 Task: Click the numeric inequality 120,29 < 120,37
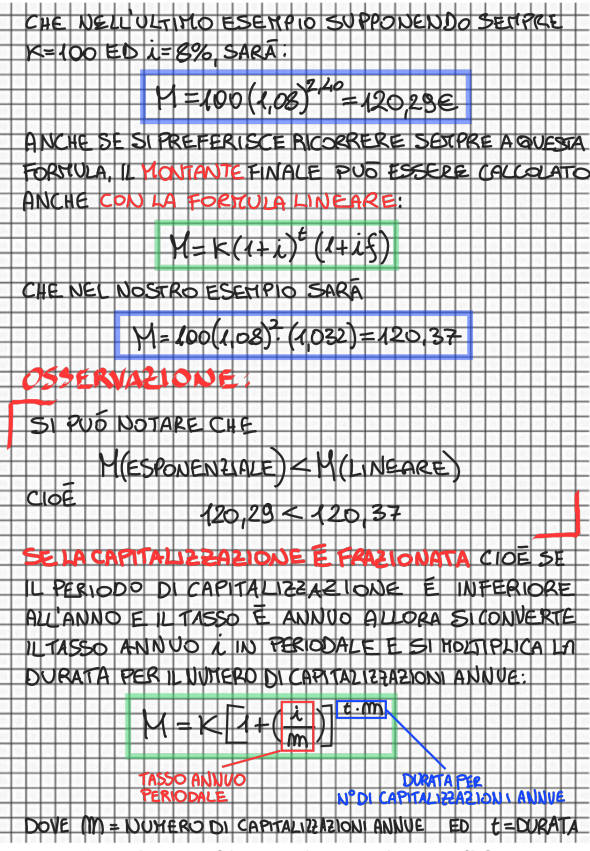coord(301,514)
